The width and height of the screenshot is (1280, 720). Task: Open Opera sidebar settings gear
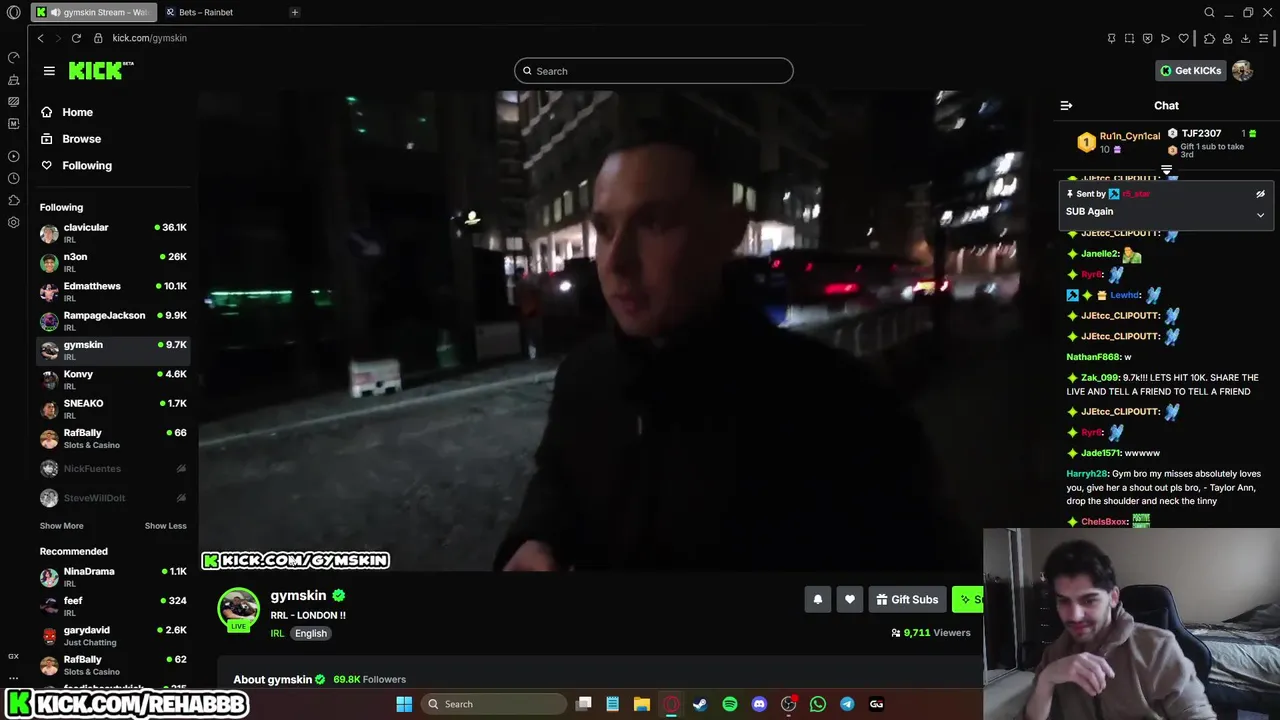13,222
